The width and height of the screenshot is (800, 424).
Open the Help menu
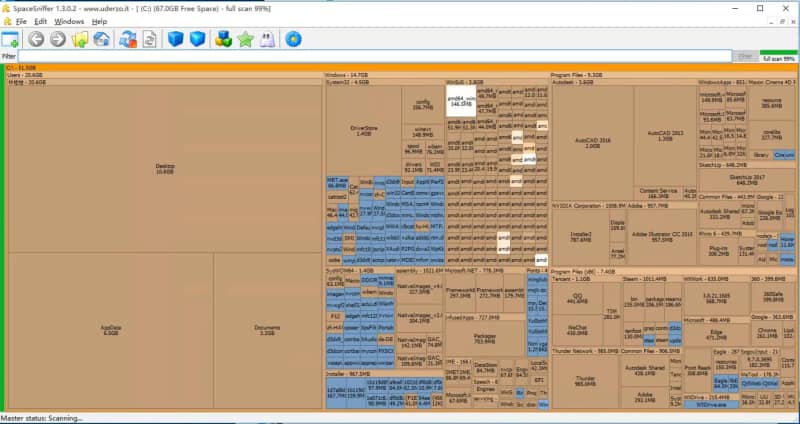point(99,21)
